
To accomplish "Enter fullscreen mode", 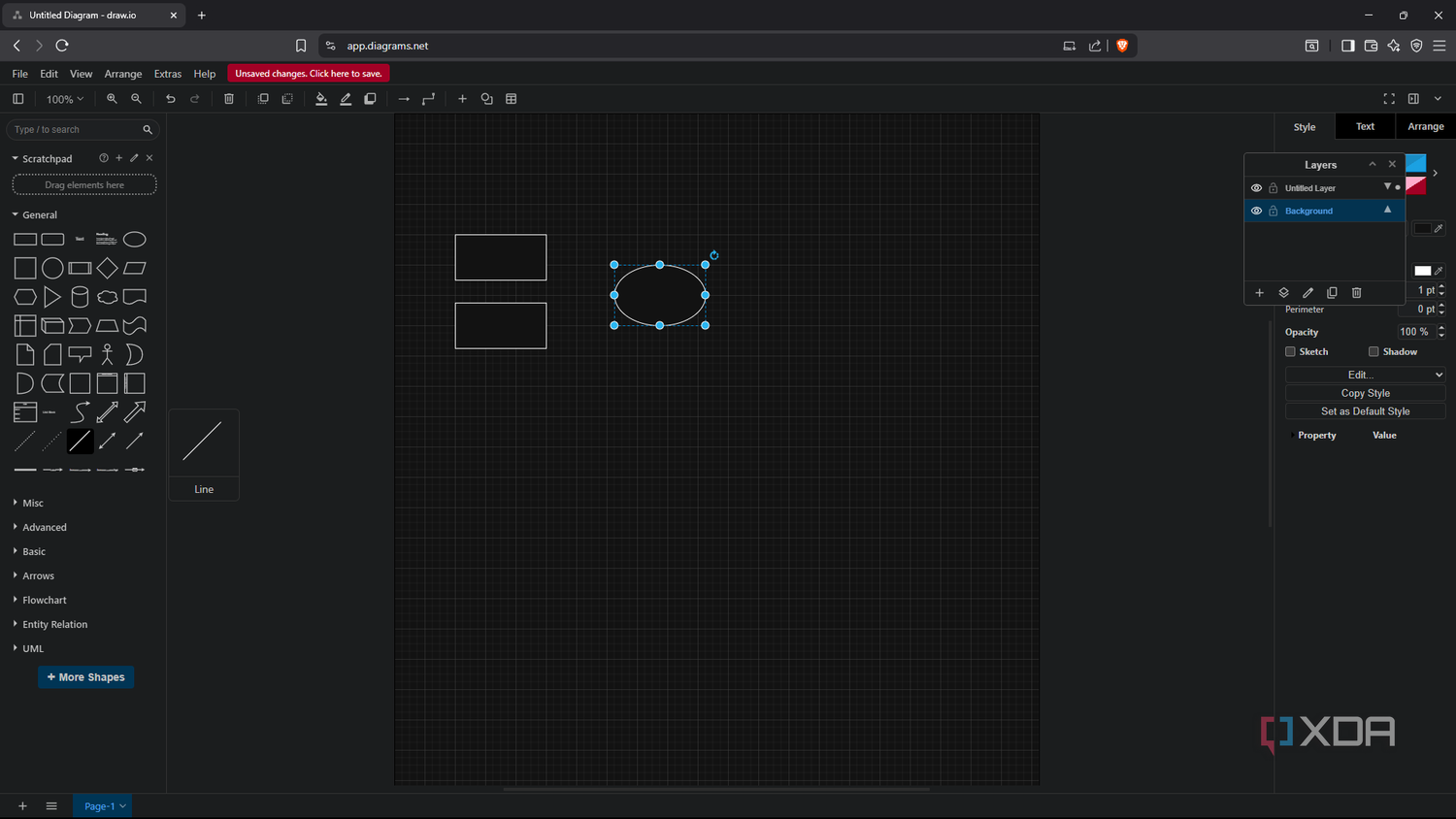I will [1389, 99].
